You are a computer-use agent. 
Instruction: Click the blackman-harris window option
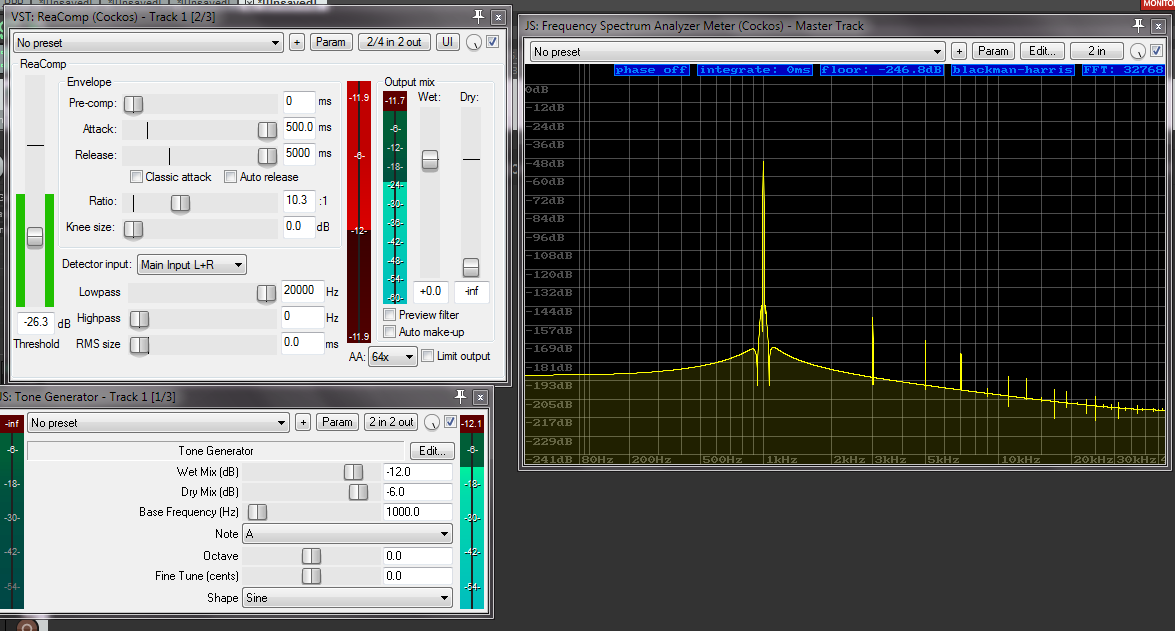tap(1012, 70)
